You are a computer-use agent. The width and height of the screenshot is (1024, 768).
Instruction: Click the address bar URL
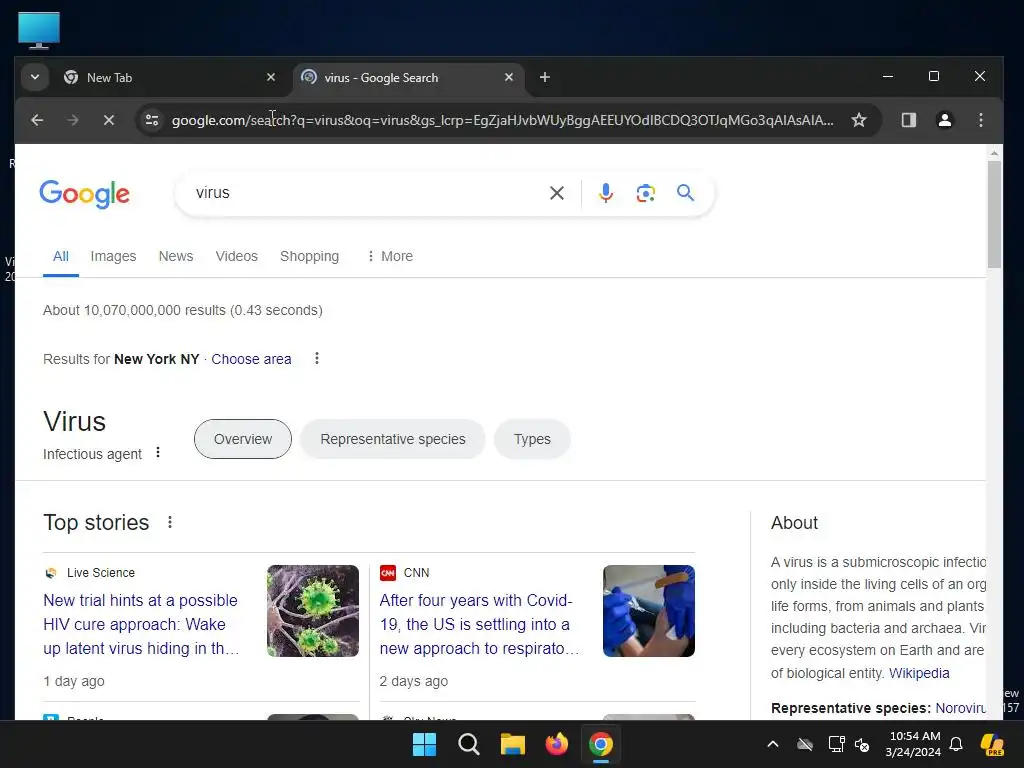[502, 120]
